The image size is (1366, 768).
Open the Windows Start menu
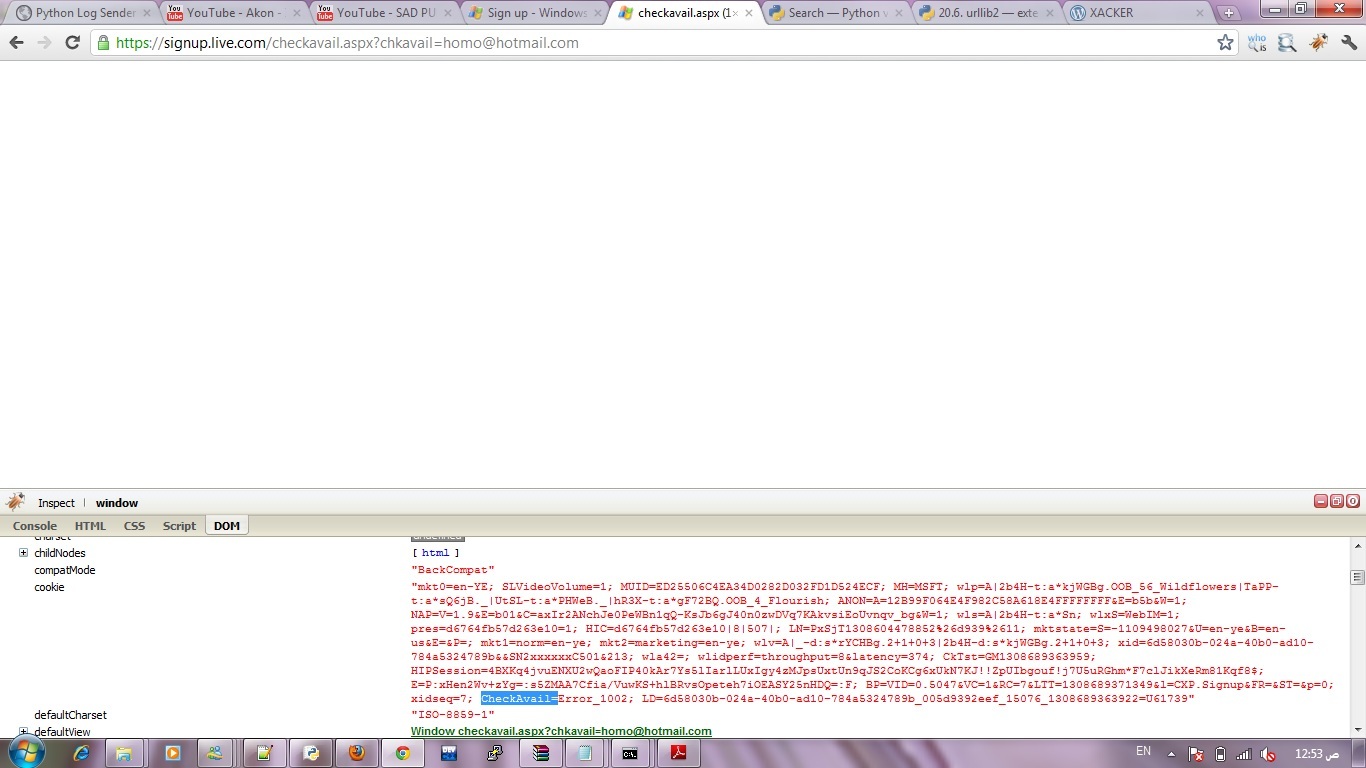click(x=24, y=752)
